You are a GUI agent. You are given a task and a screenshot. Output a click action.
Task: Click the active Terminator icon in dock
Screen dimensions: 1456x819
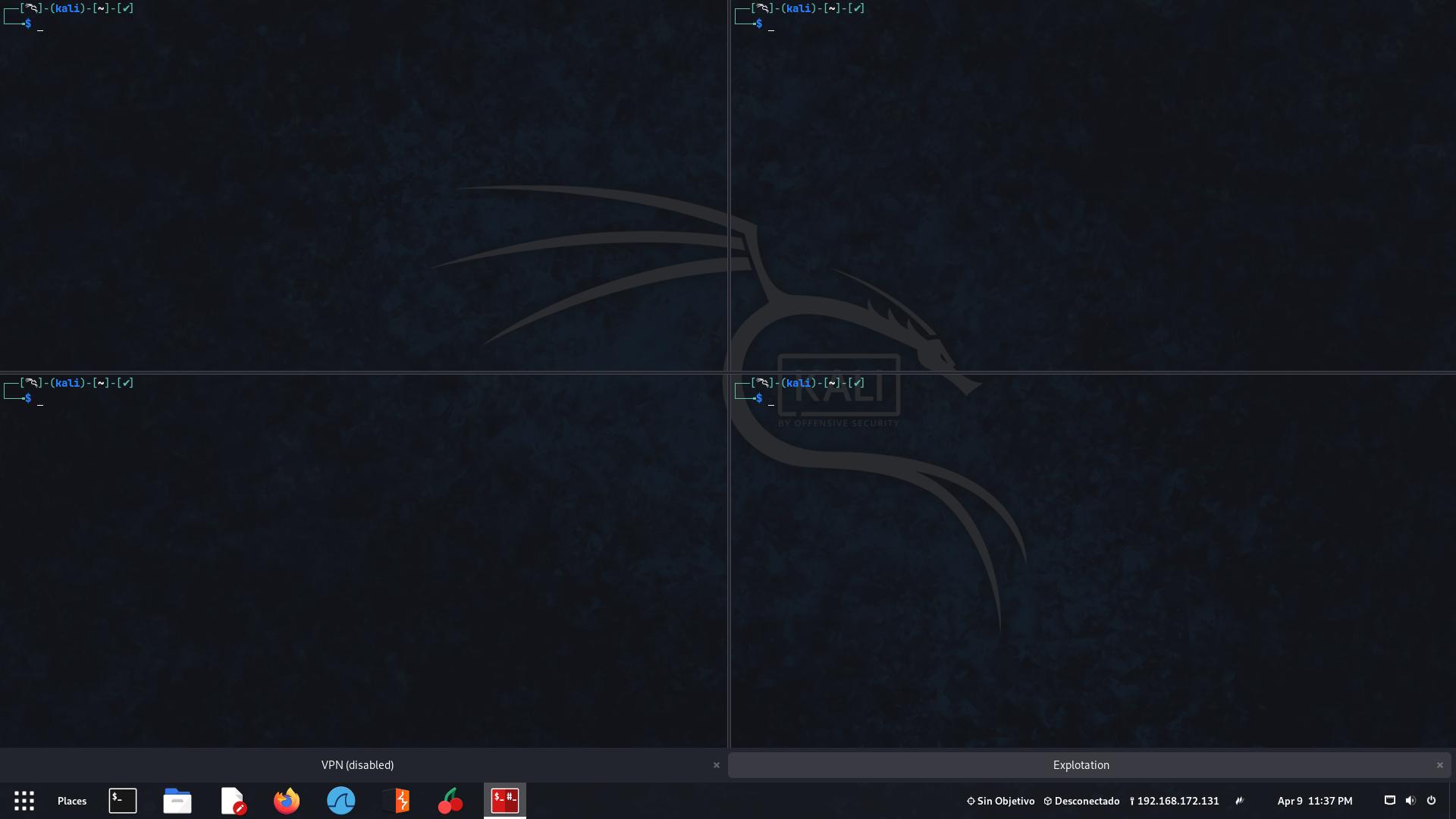coord(505,801)
